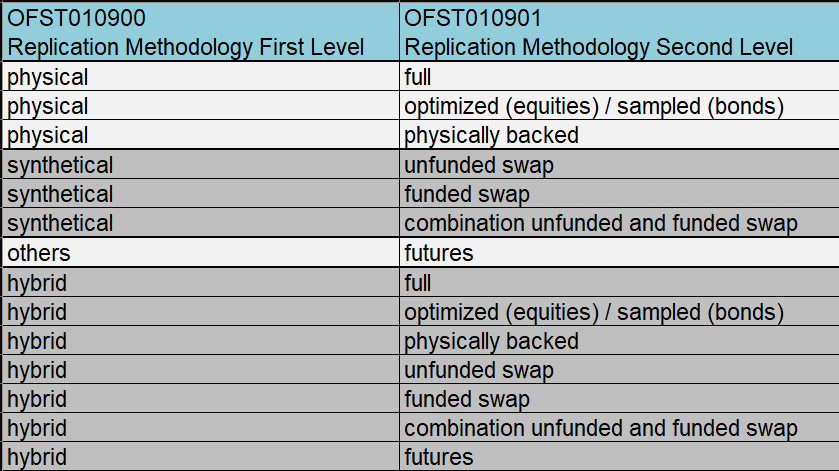Select "full" cell in the physical row
This screenshot has width=839, height=471.
(x=618, y=77)
